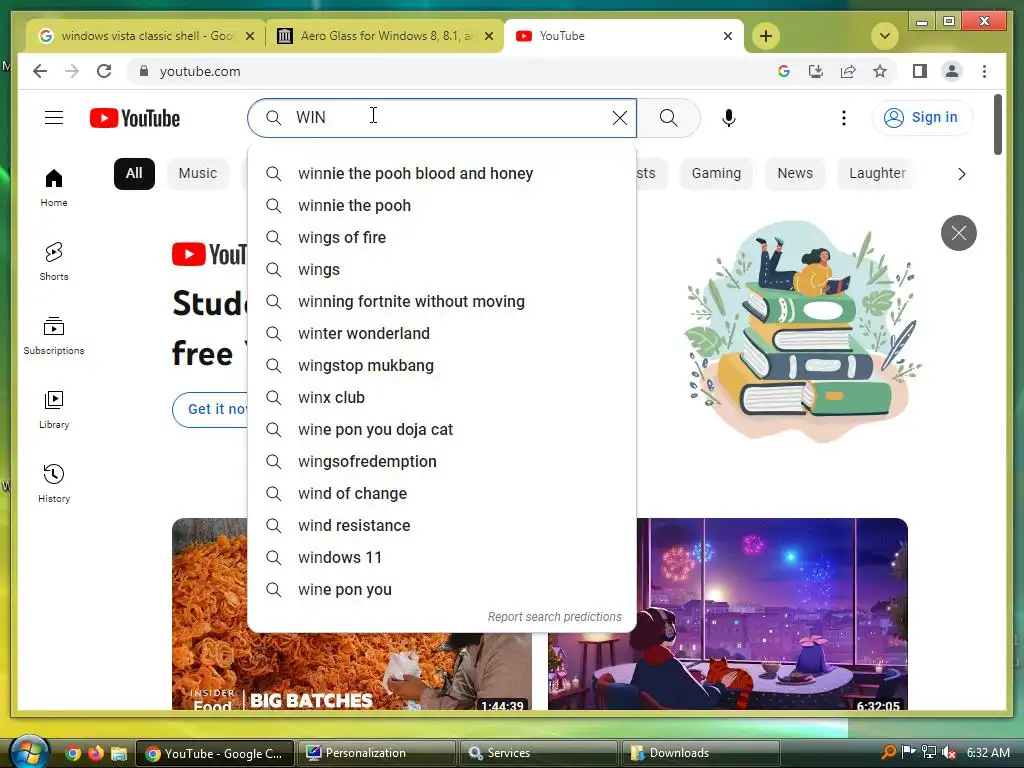The height and width of the screenshot is (768, 1024).
Task: Open YouTube settings three-dot menu
Action: [x=844, y=118]
